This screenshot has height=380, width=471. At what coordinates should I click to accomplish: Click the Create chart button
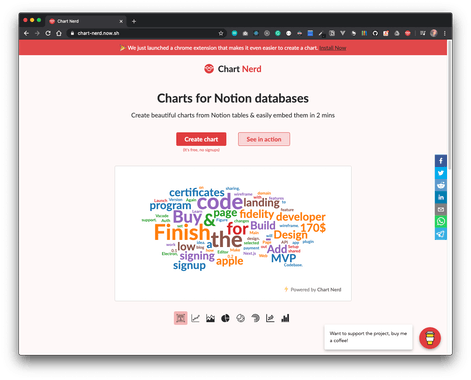(201, 139)
